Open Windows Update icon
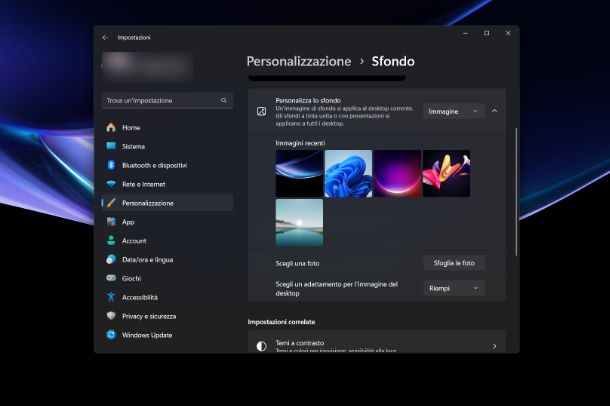Viewport: 610px width, 406px height. 111,335
